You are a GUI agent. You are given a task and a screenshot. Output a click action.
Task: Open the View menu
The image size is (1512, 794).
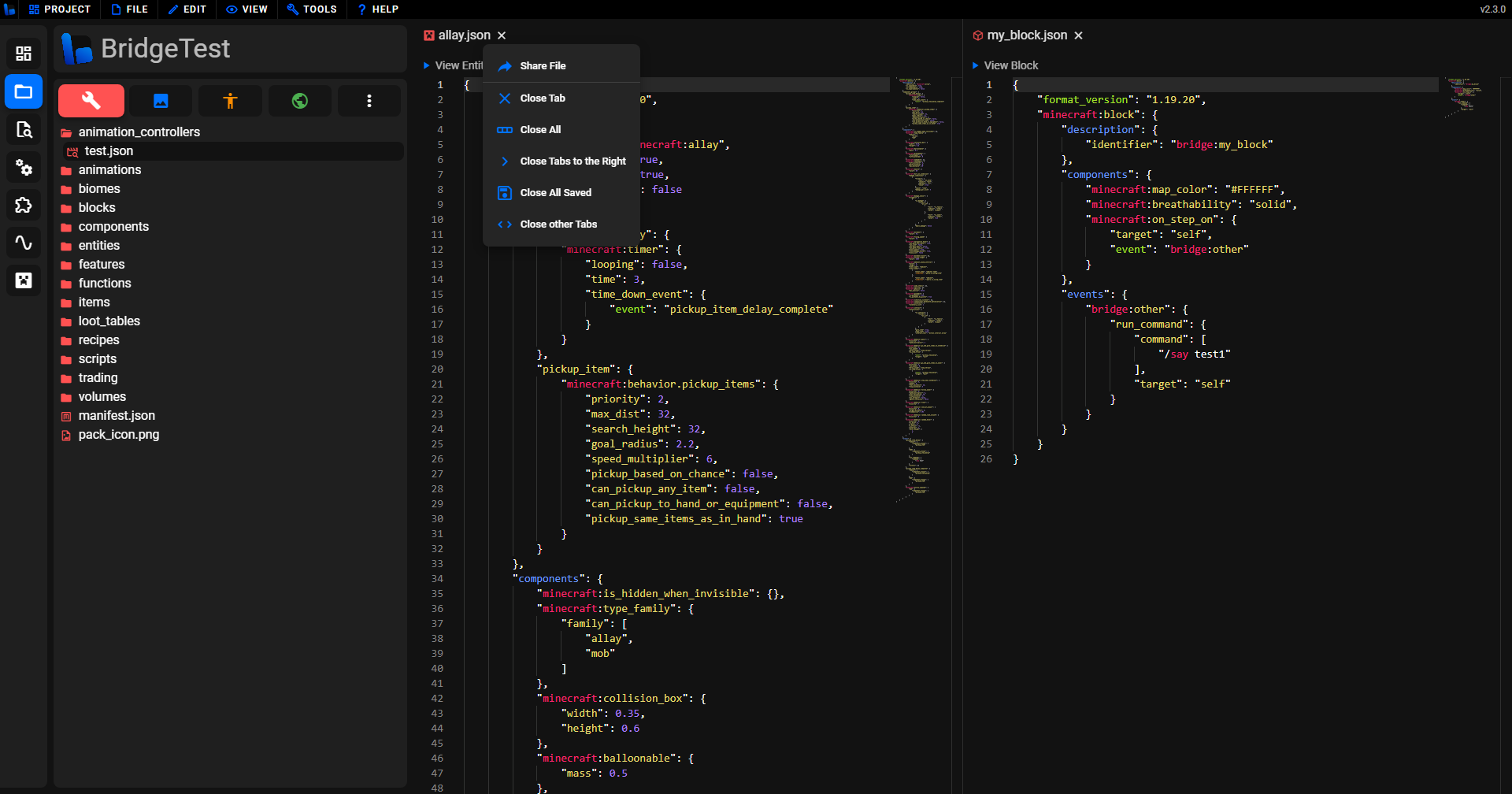coord(246,9)
